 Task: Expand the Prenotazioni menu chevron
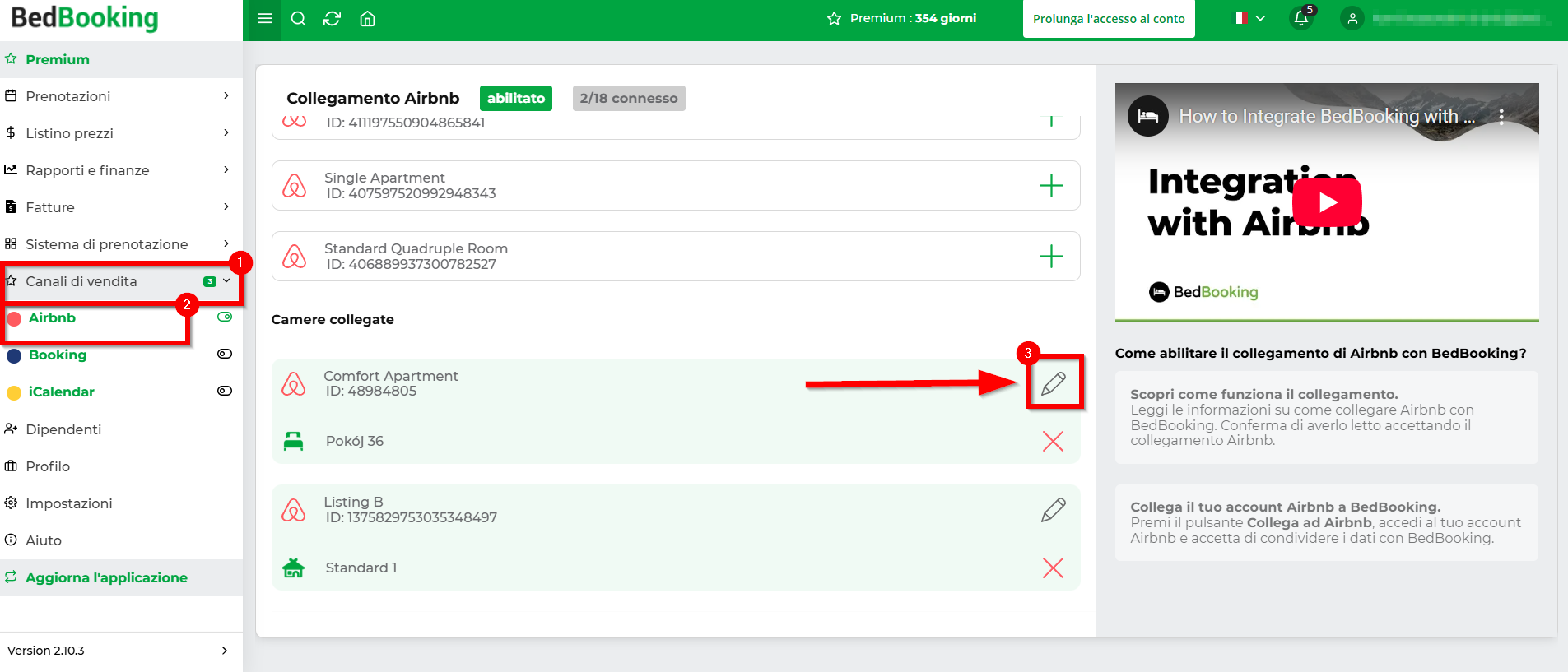click(x=226, y=95)
